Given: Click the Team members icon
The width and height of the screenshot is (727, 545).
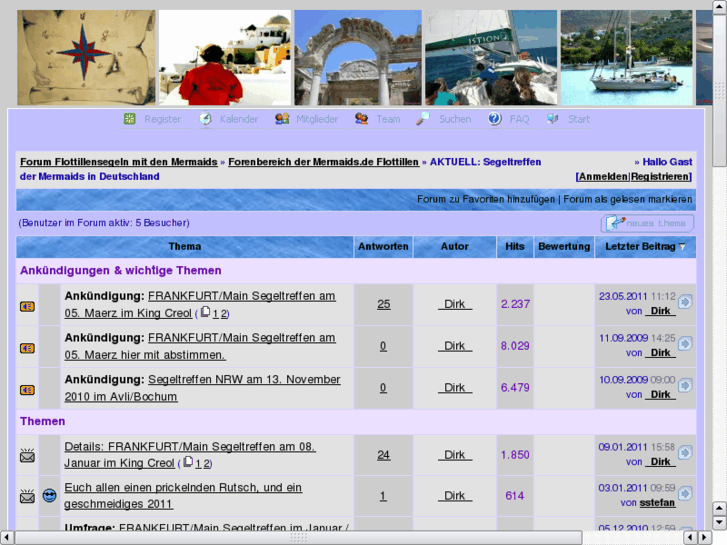Looking at the screenshot, I should [x=362, y=119].
